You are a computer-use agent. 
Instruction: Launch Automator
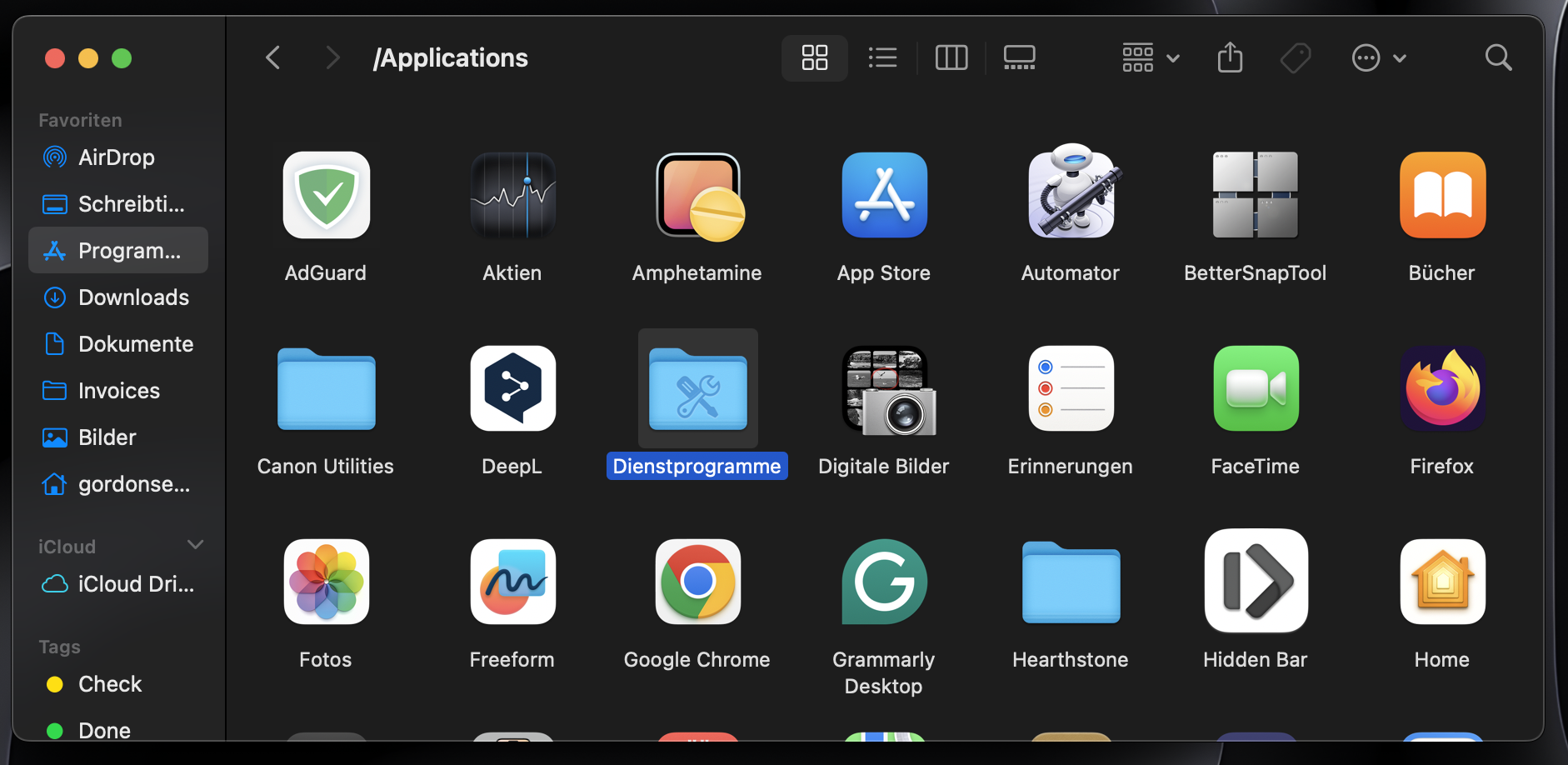click(x=1070, y=195)
